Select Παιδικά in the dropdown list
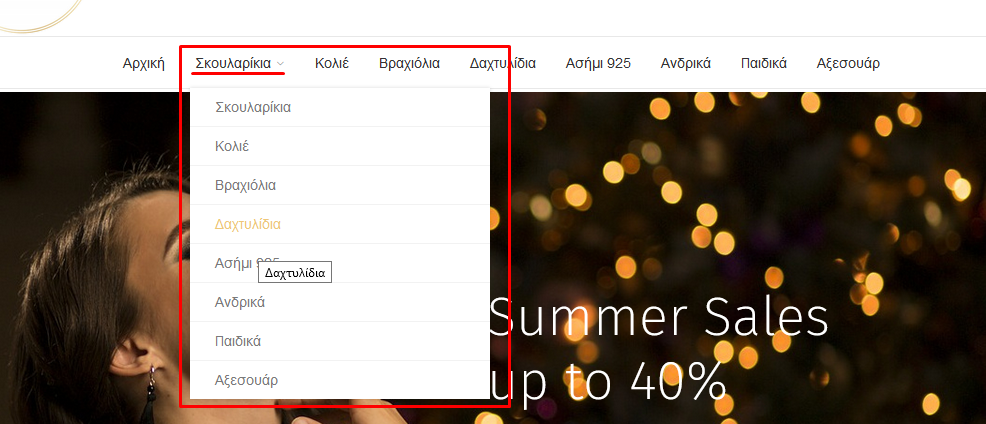 340,341
